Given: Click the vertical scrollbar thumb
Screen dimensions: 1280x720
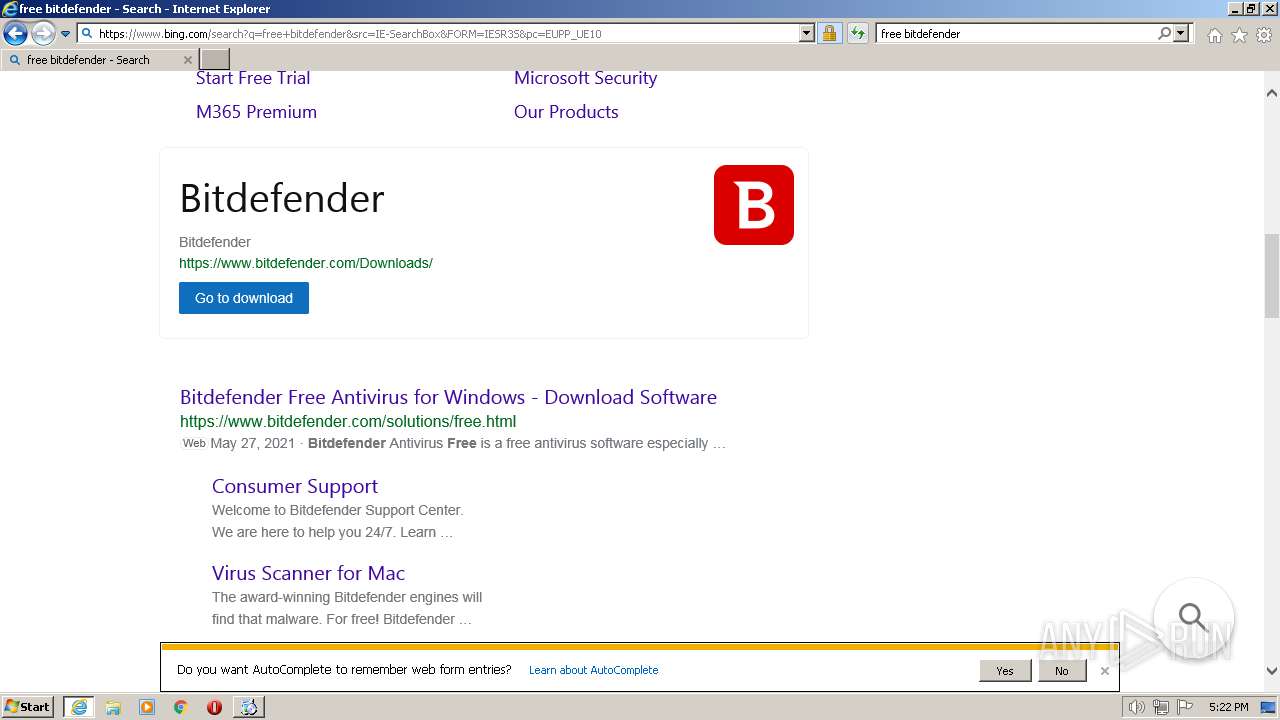Looking at the screenshot, I should tap(1272, 276).
